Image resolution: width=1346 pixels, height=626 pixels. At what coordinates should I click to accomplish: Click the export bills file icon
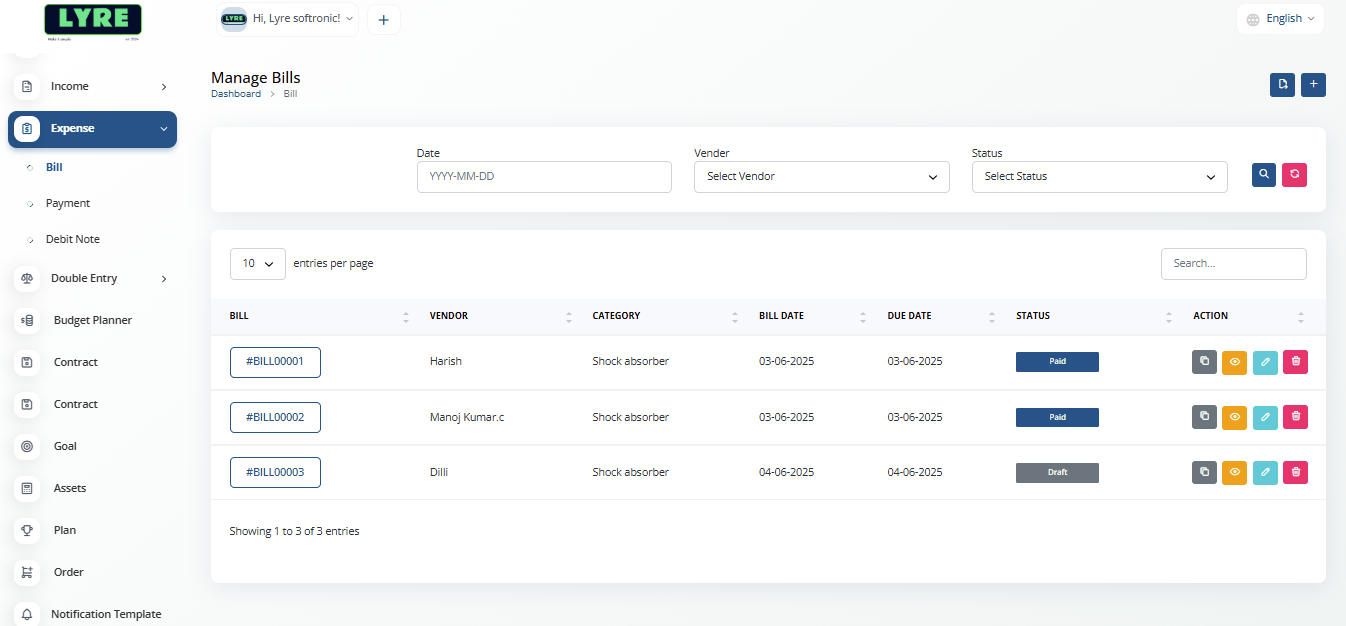coord(1282,85)
